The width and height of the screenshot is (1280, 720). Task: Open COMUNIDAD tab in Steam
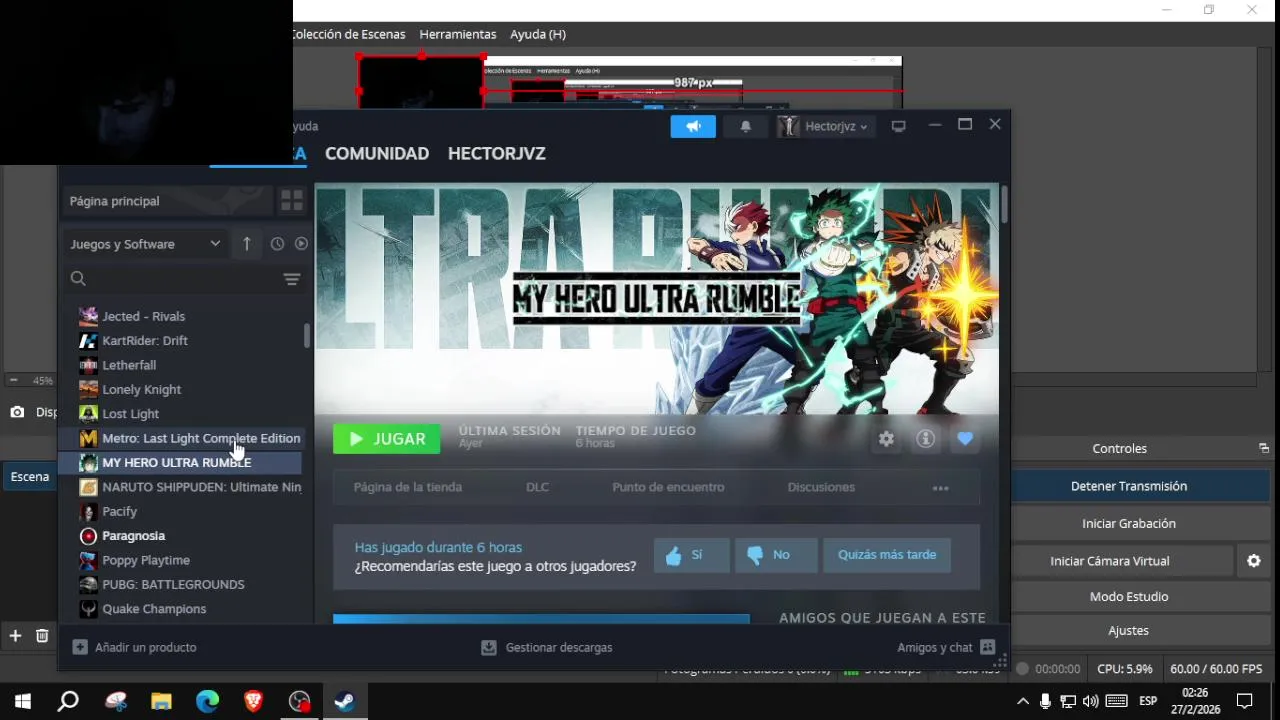click(377, 154)
